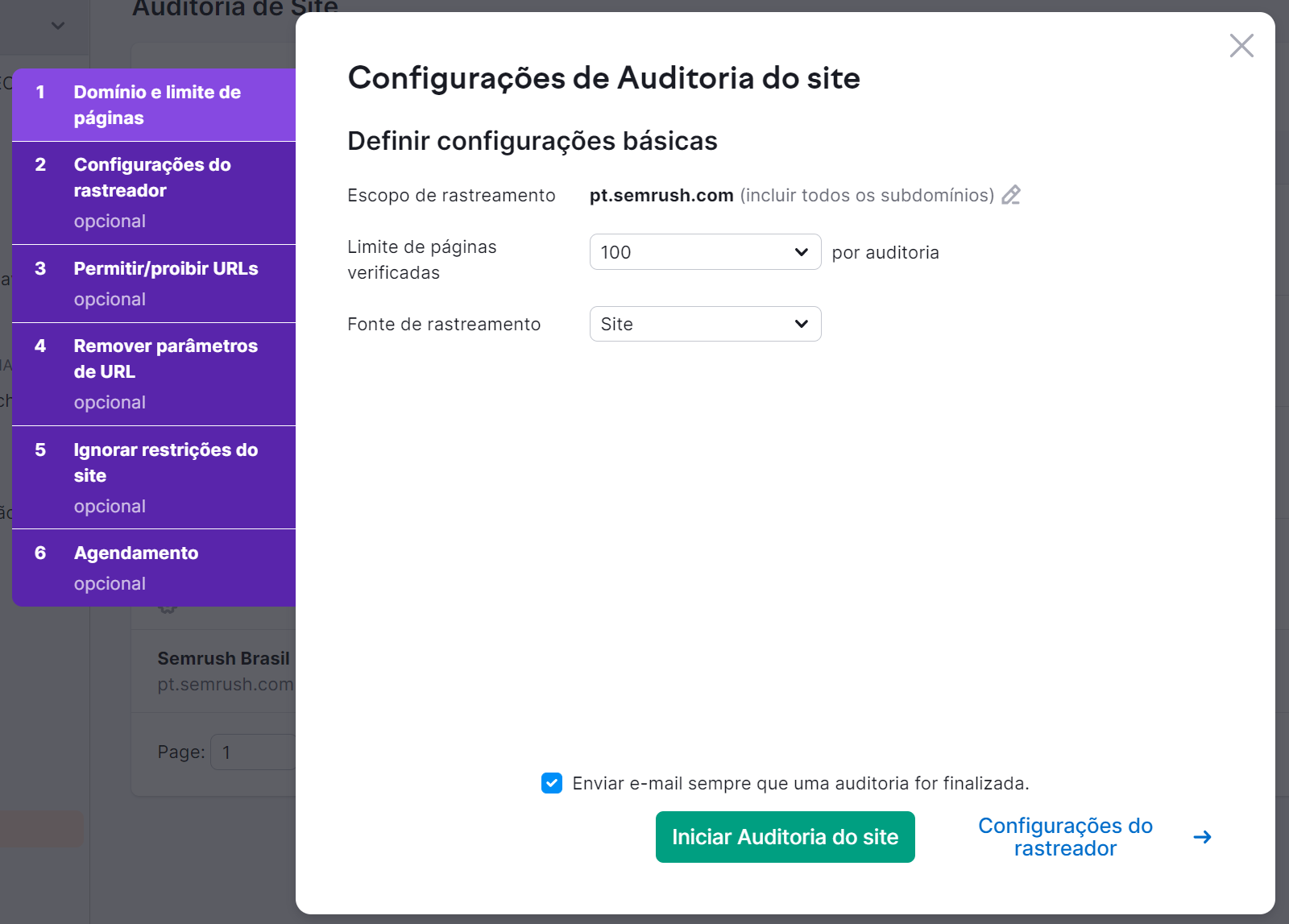This screenshot has width=1289, height=924.
Task: Open the Fonte de rastreamento dropdown
Action: coord(705,324)
